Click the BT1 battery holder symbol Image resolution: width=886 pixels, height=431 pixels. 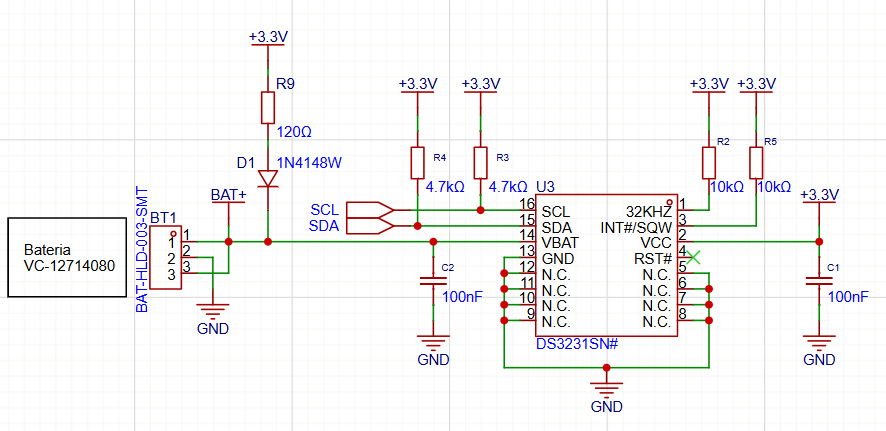tap(167, 258)
